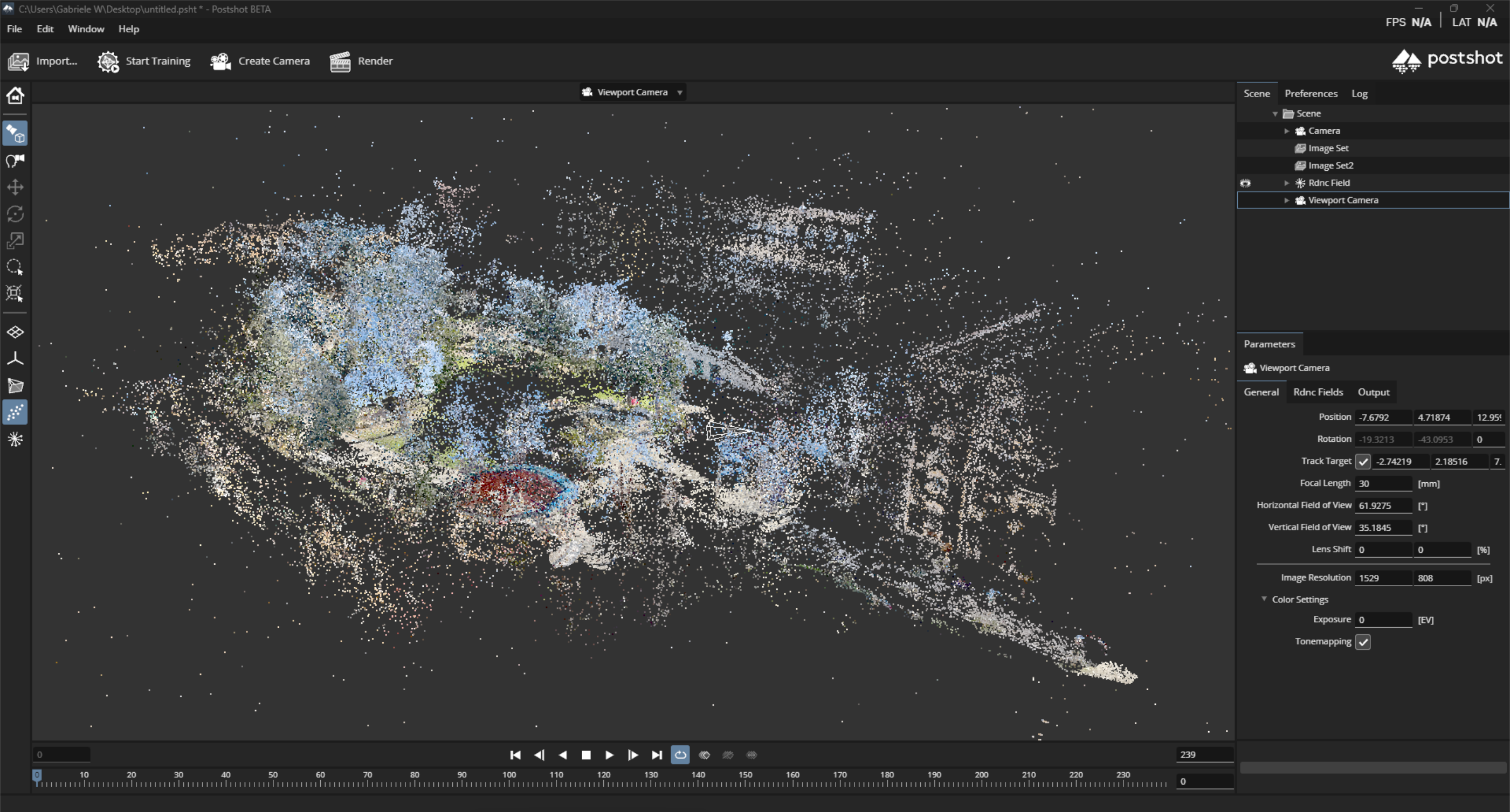Toggle loop playback
Viewport: 1510px width, 812px height.
click(x=680, y=754)
